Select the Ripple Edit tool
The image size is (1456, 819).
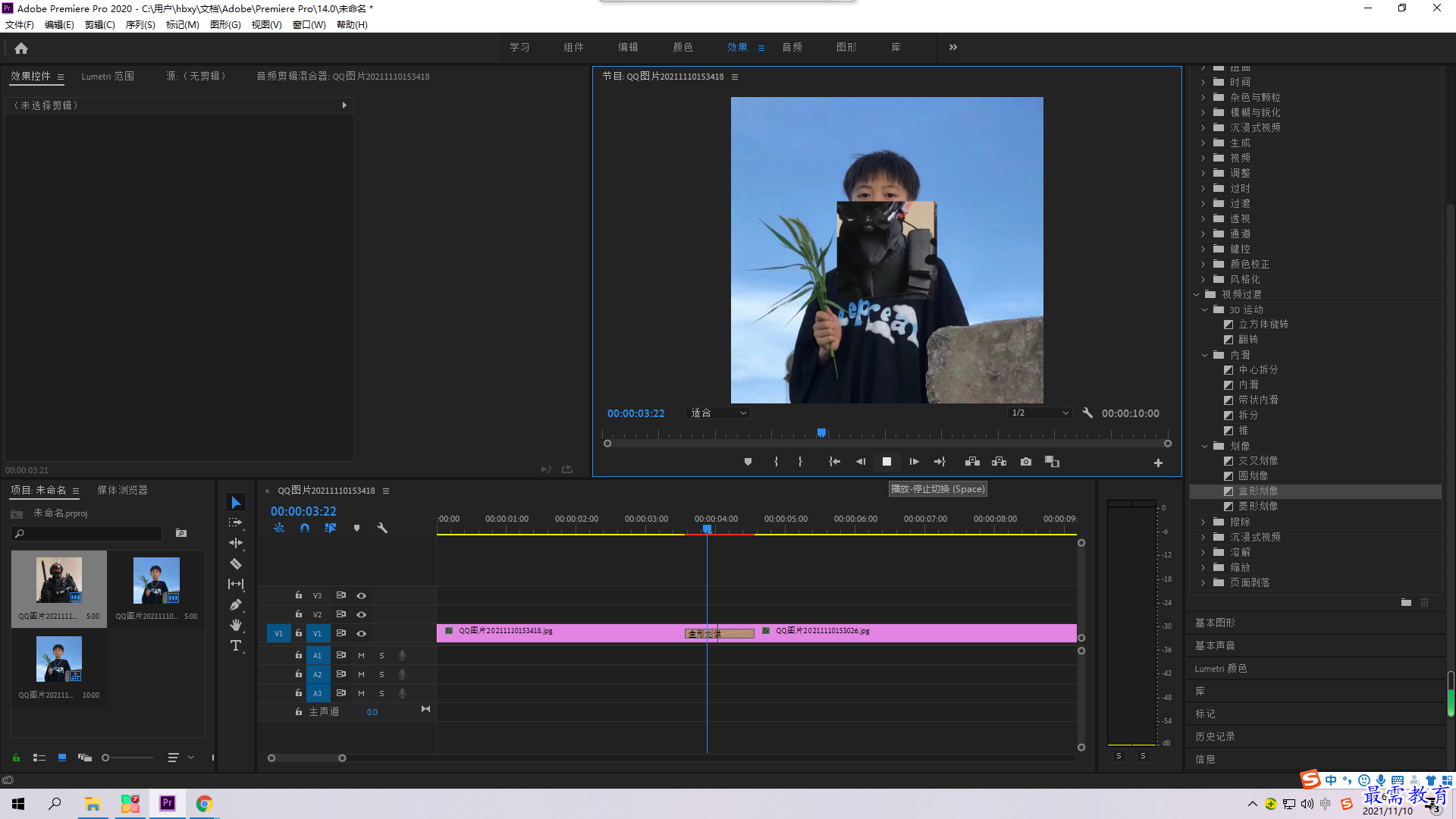coord(236,543)
